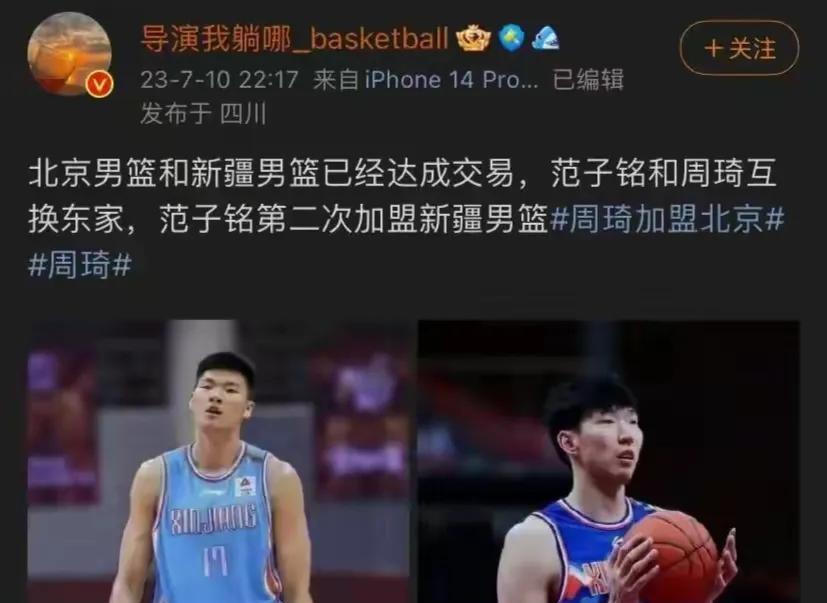Open the poster's sunset profile avatar

[69, 53]
